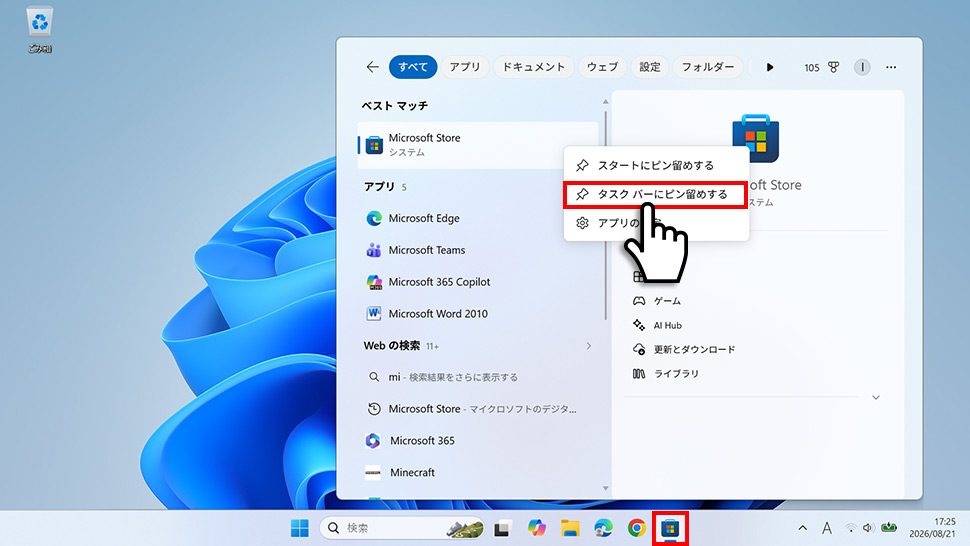Open the battery status tray icon
Image resolution: width=970 pixels, height=546 pixels.
[889, 528]
